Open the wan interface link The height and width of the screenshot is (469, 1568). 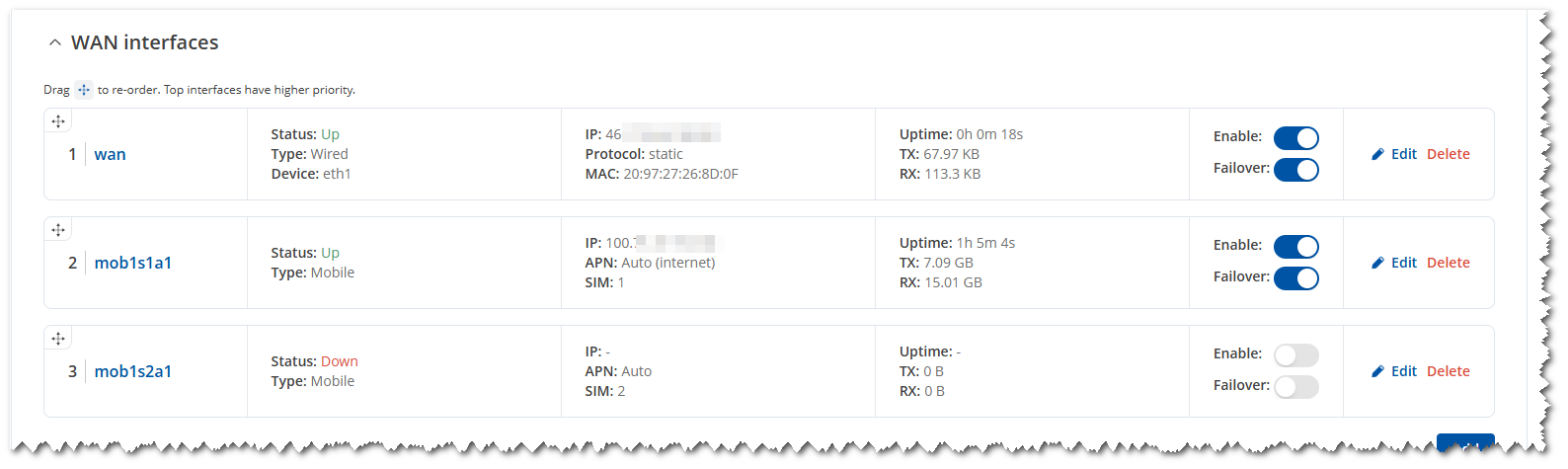click(x=110, y=154)
